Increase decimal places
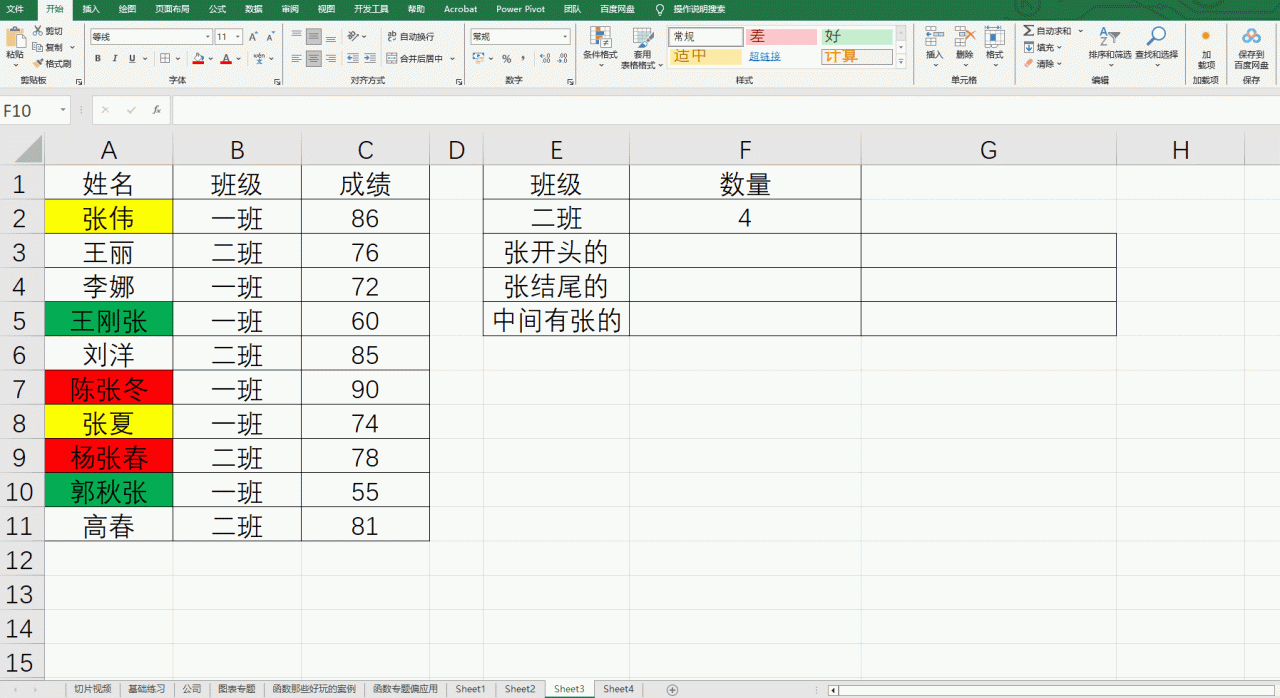 543,59
